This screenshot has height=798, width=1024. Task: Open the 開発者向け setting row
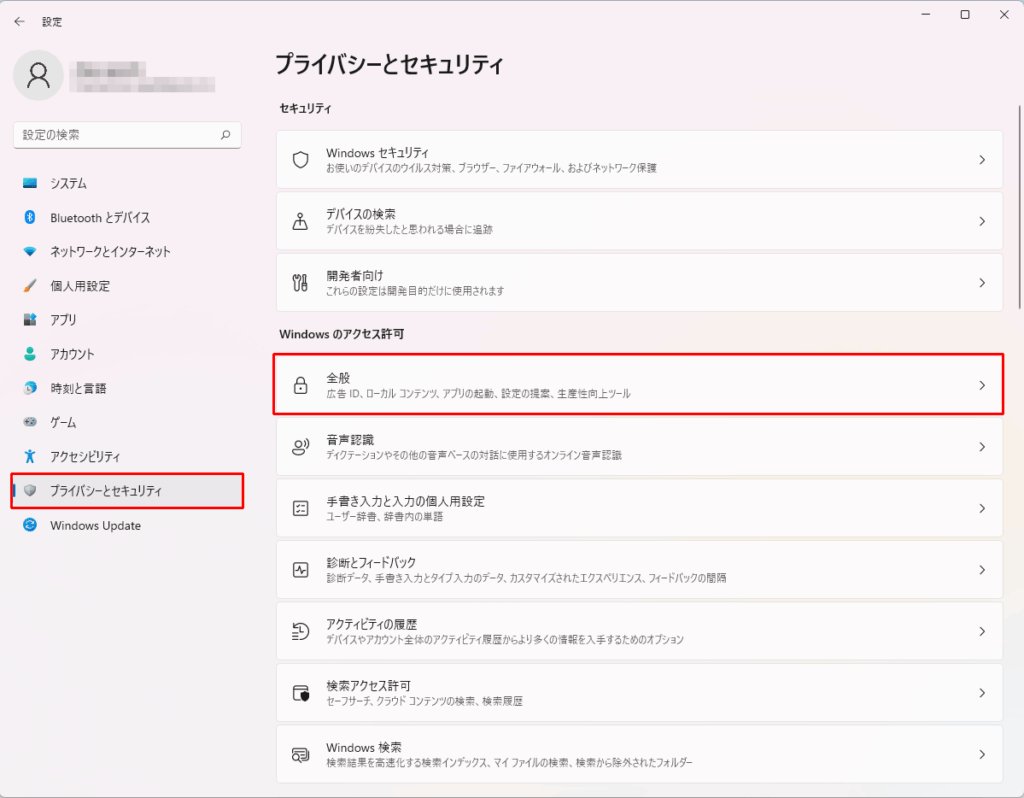click(639, 283)
